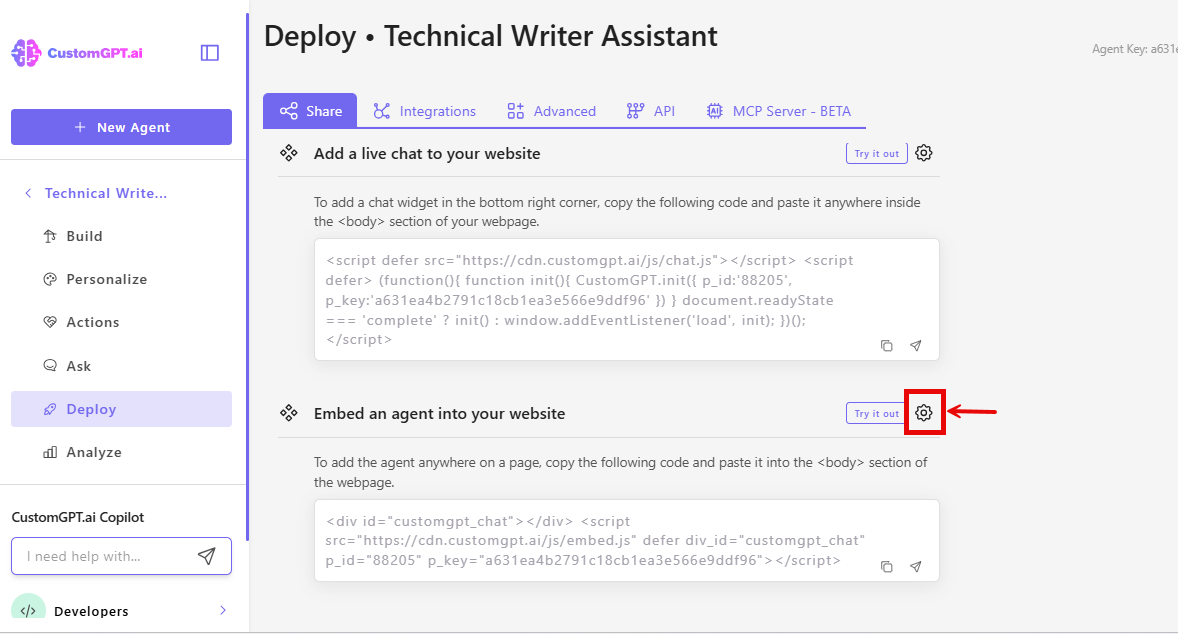This screenshot has width=1178, height=634.
Task: Click the Analyze bar chart icon
Action: pos(50,452)
